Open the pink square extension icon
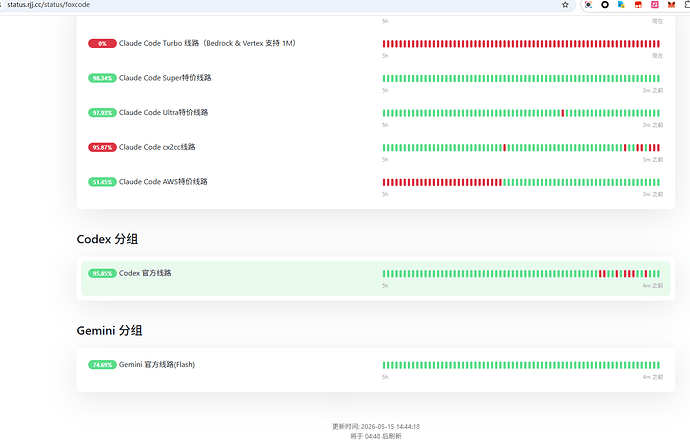Image resolution: width=690 pixels, height=445 pixels. pos(655,5)
